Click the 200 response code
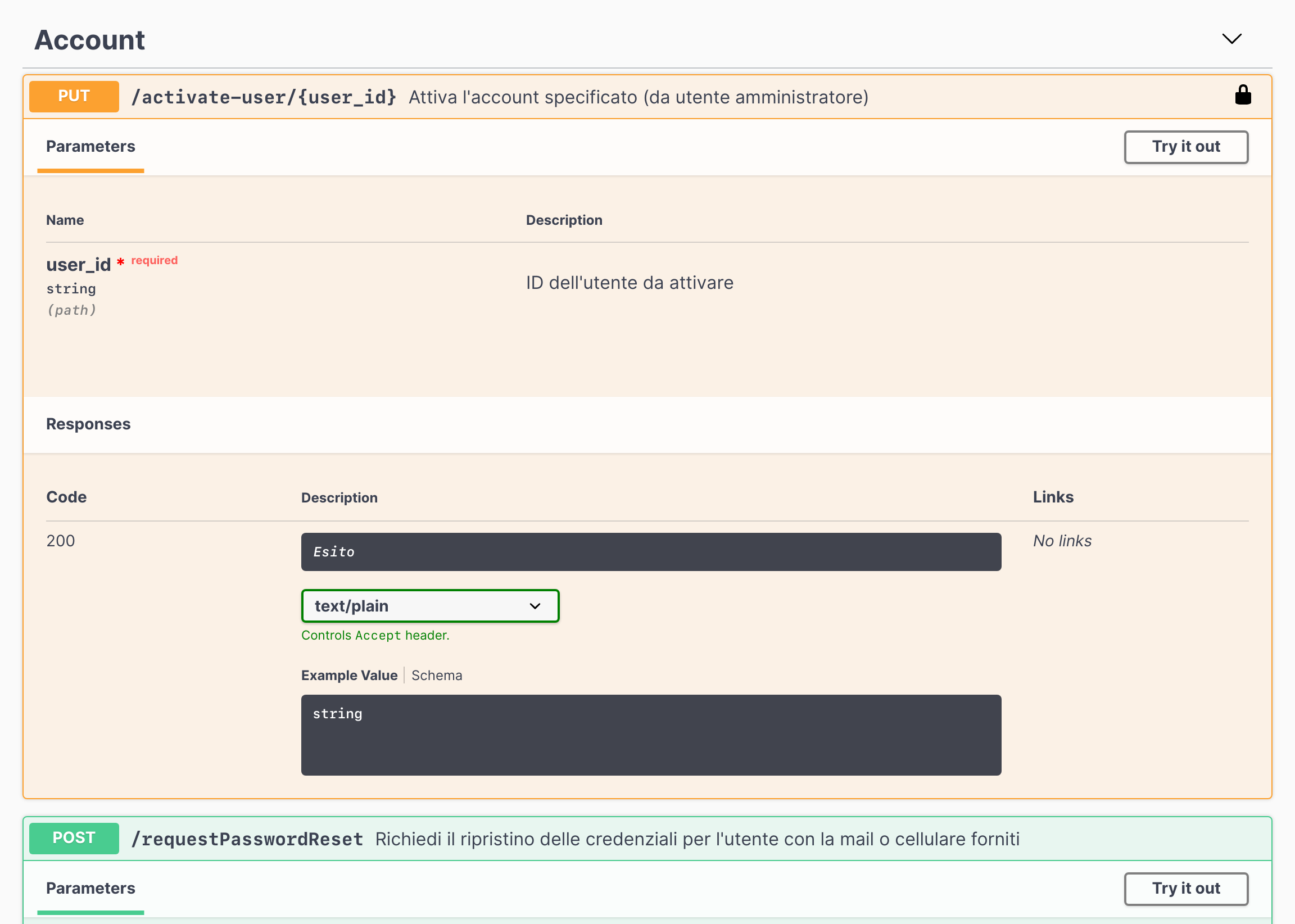The image size is (1295, 924). (60, 541)
